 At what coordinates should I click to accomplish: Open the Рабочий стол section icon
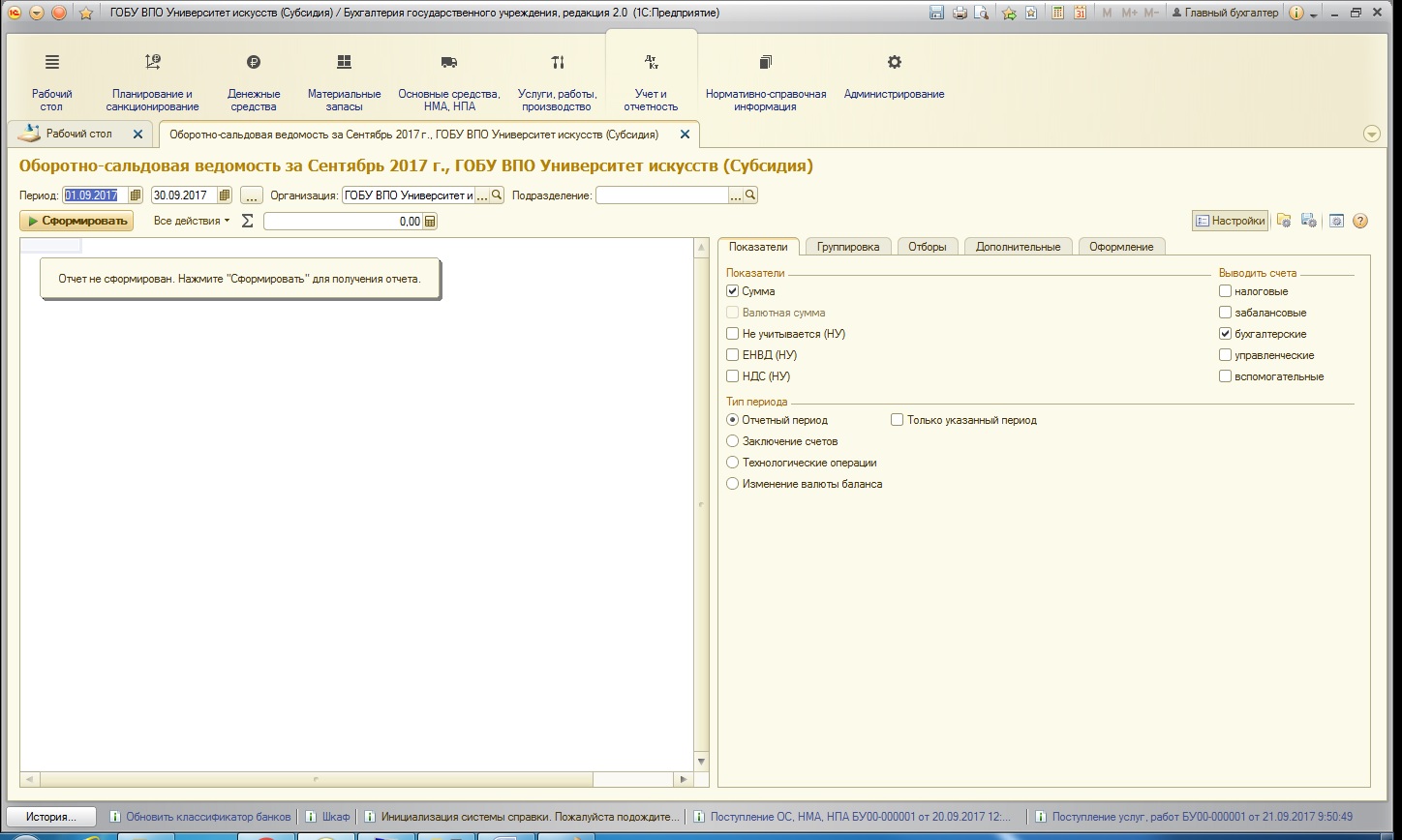(x=52, y=62)
